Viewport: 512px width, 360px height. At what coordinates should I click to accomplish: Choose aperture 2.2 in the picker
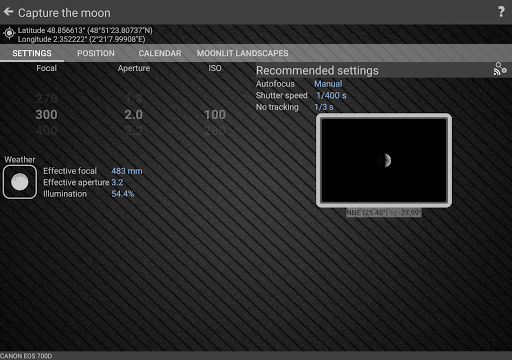click(x=134, y=131)
